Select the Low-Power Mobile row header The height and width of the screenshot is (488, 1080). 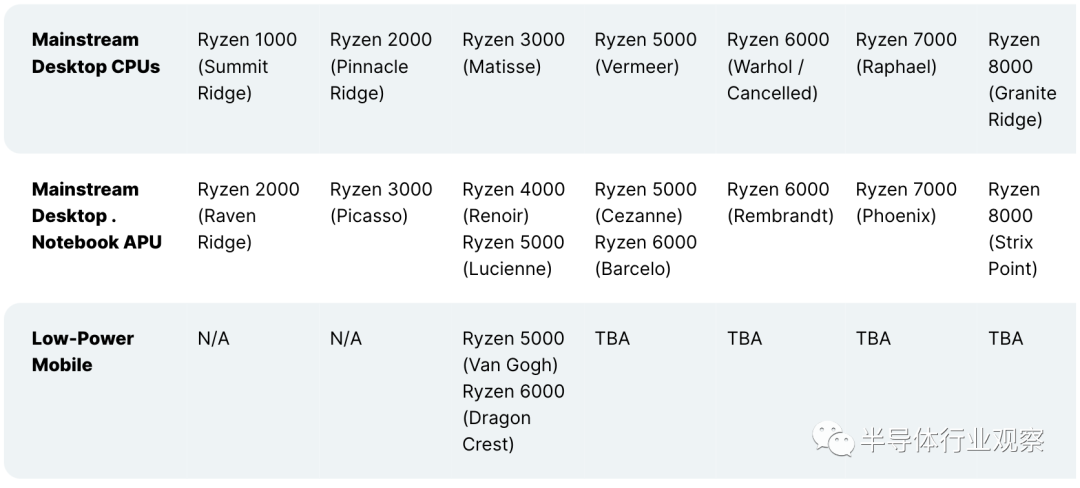pyautogui.click(x=83, y=351)
